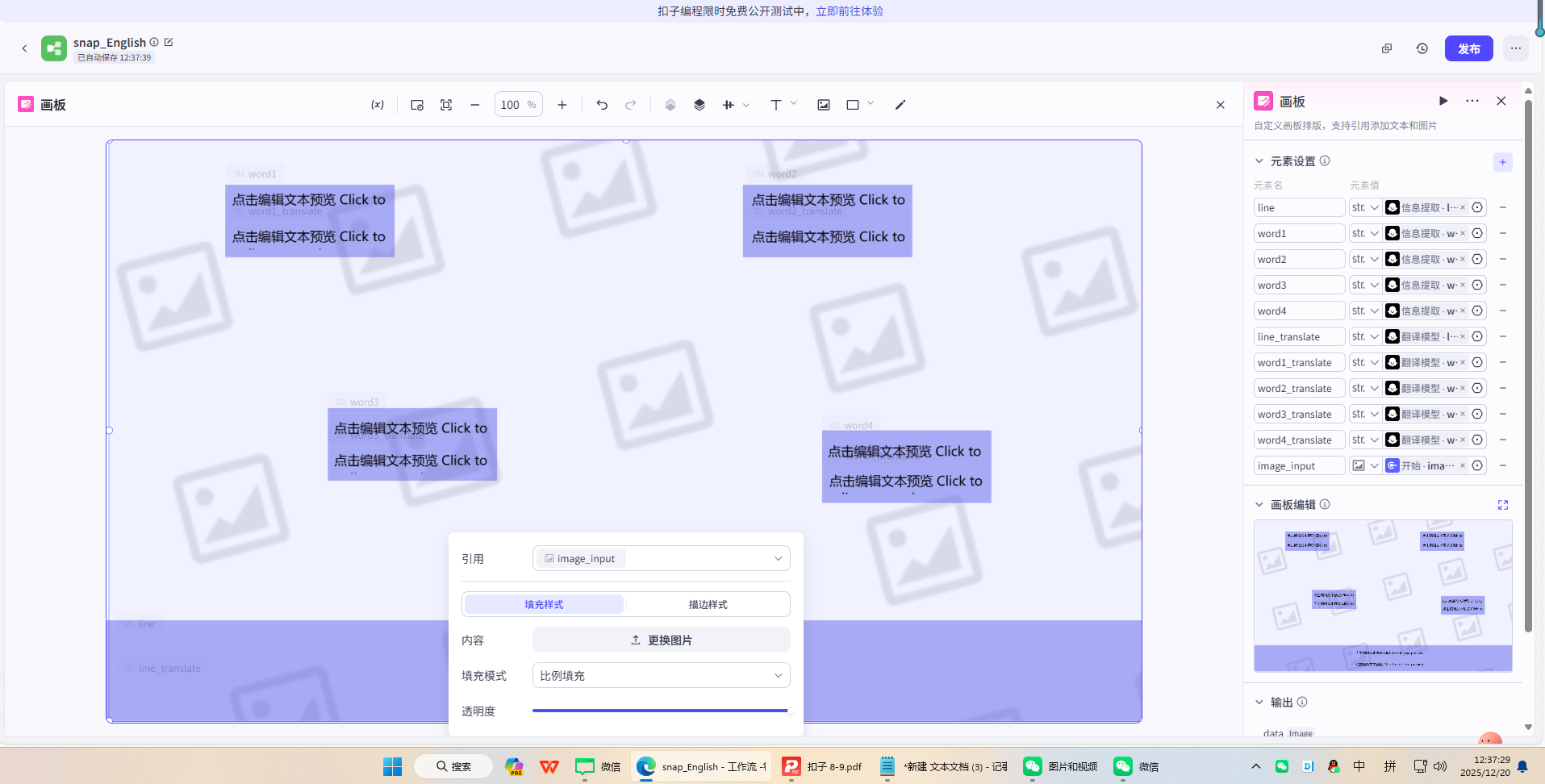Open the 填充模式 比例填充 dropdown
This screenshot has width=1545, height=784.
click(662, 675)
